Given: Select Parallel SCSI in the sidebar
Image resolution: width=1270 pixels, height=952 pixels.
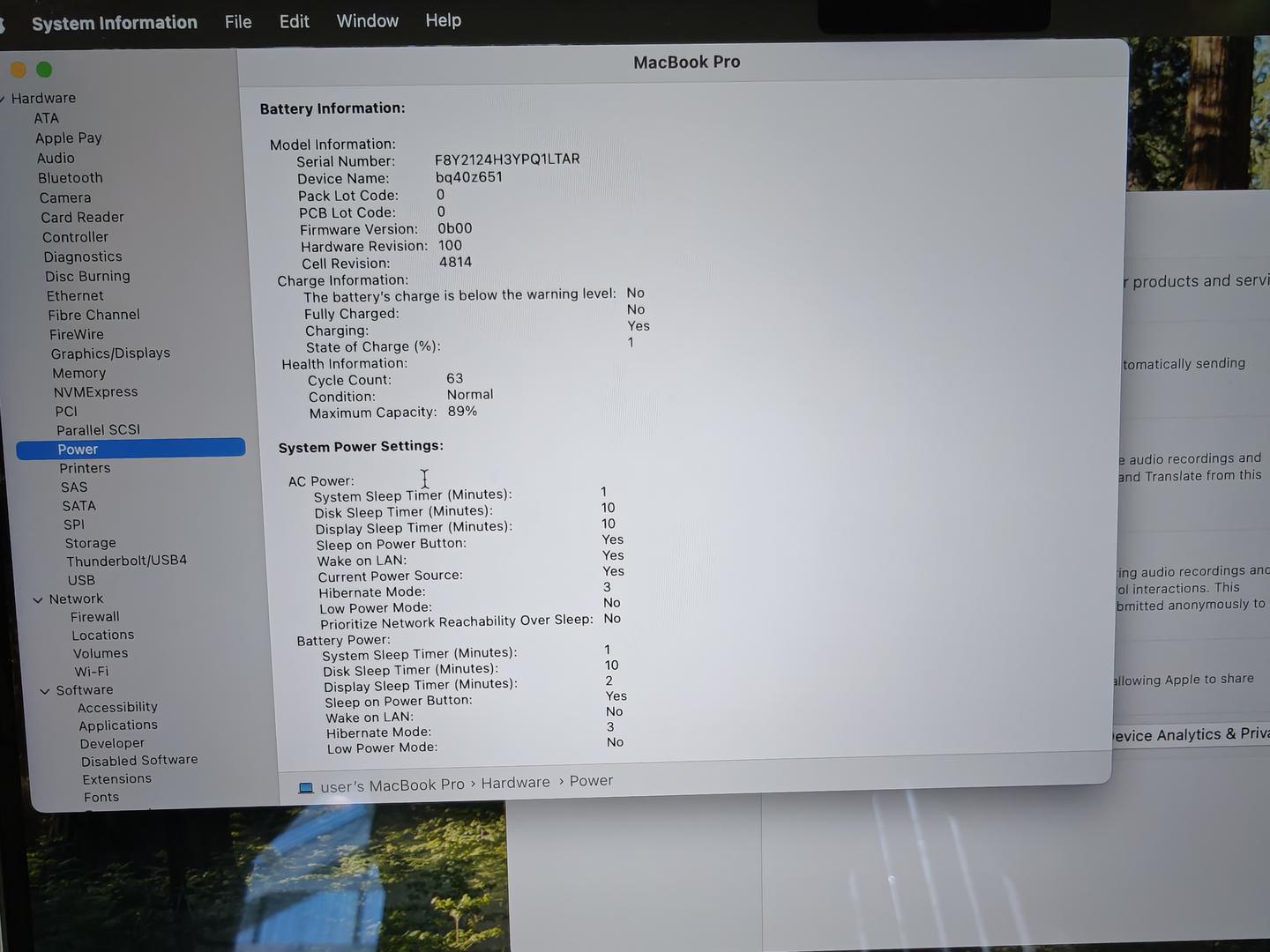Looking at the screenshot, I should click(98, 430).
